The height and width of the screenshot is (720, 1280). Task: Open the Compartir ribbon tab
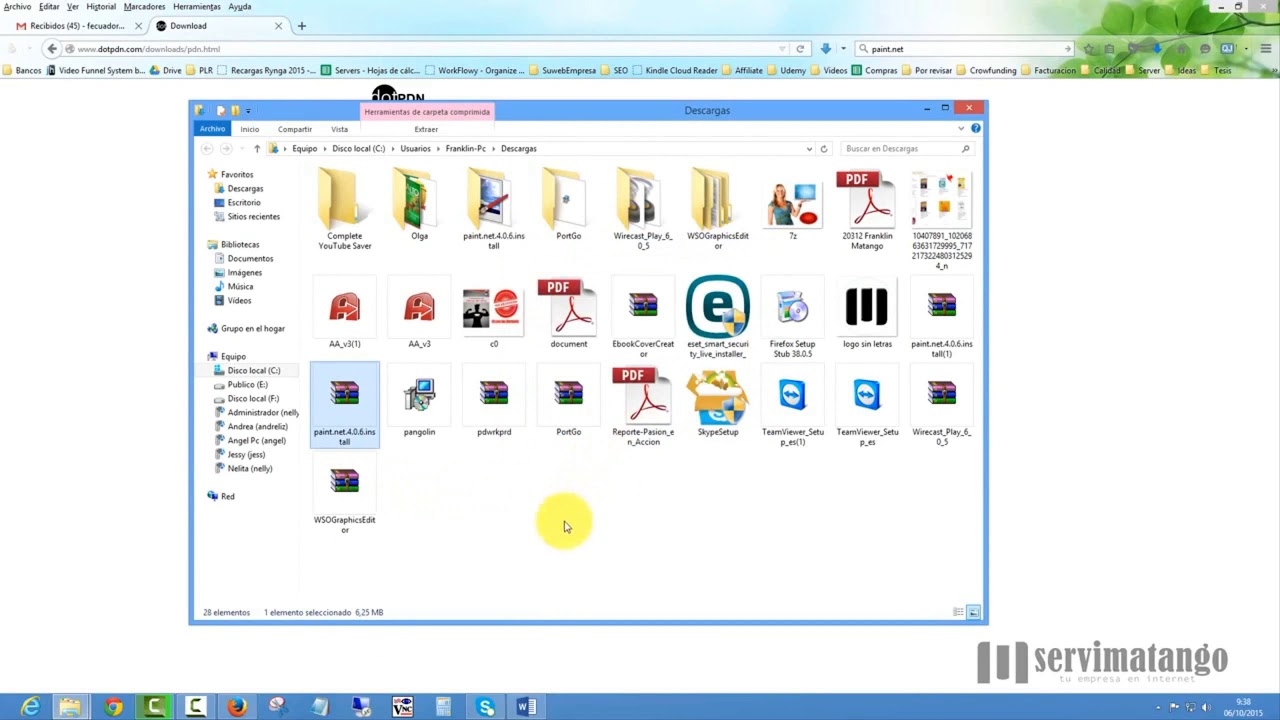click(295, 129)
